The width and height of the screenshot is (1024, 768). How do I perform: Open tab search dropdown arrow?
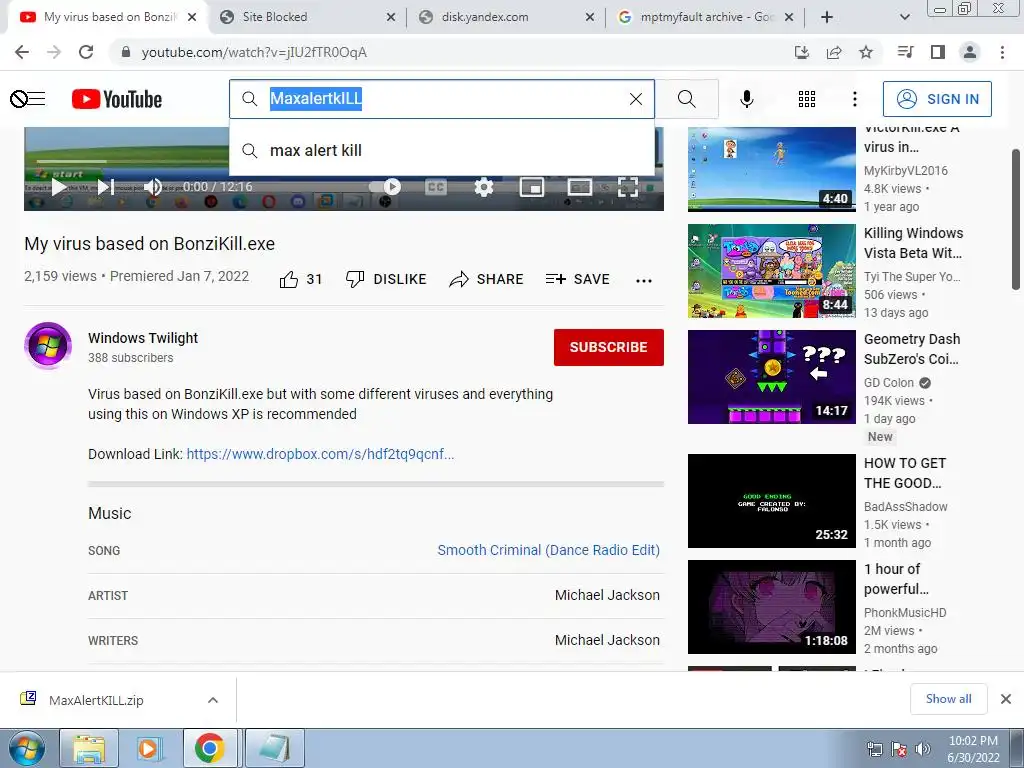pos(905,17)
